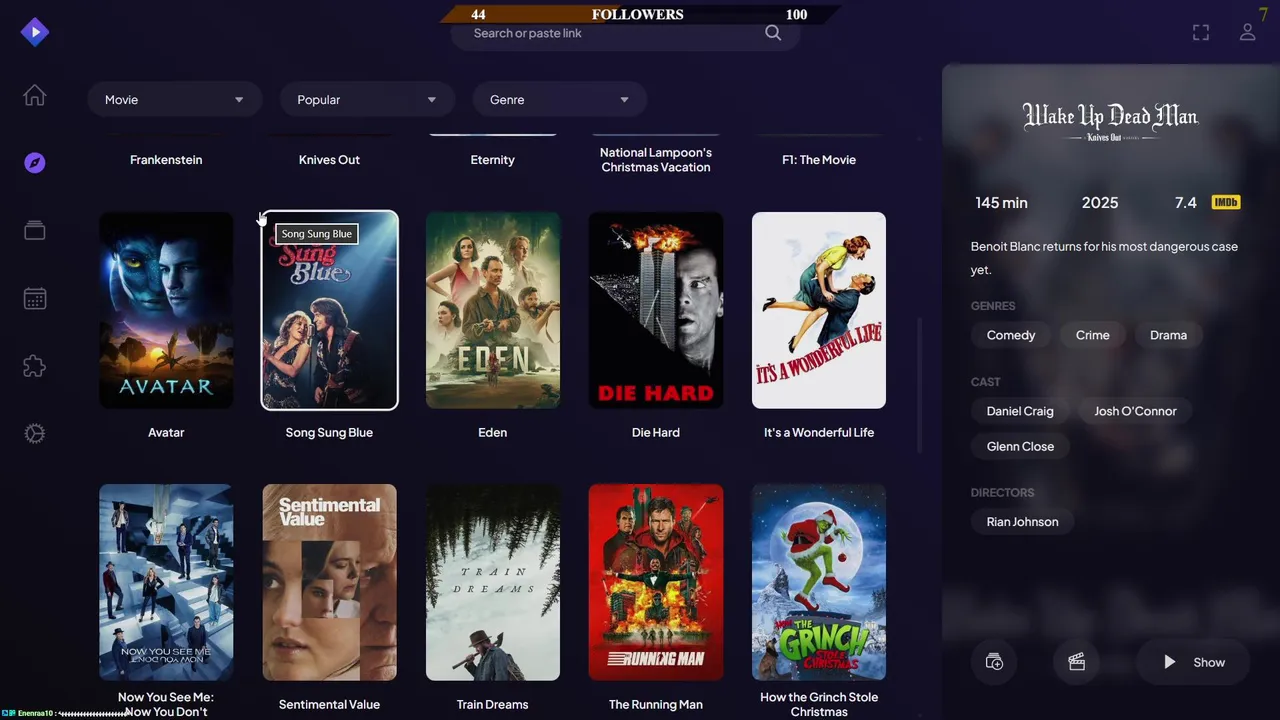This screenshot has width=1280, height=720.
Task: Open the Addons puzzle icon
Action: point(35,366)
